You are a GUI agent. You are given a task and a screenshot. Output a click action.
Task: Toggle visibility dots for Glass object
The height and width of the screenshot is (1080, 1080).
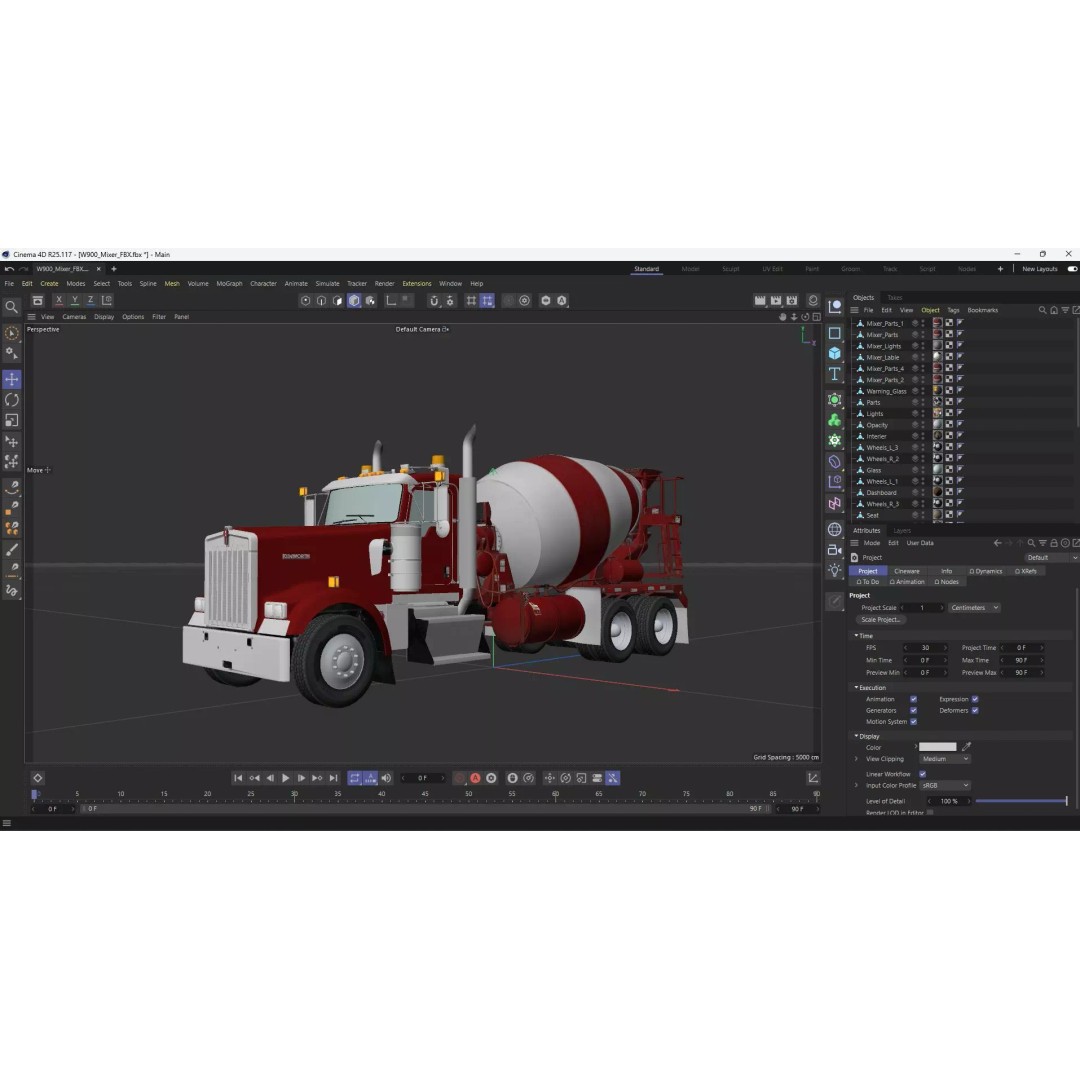924,470
